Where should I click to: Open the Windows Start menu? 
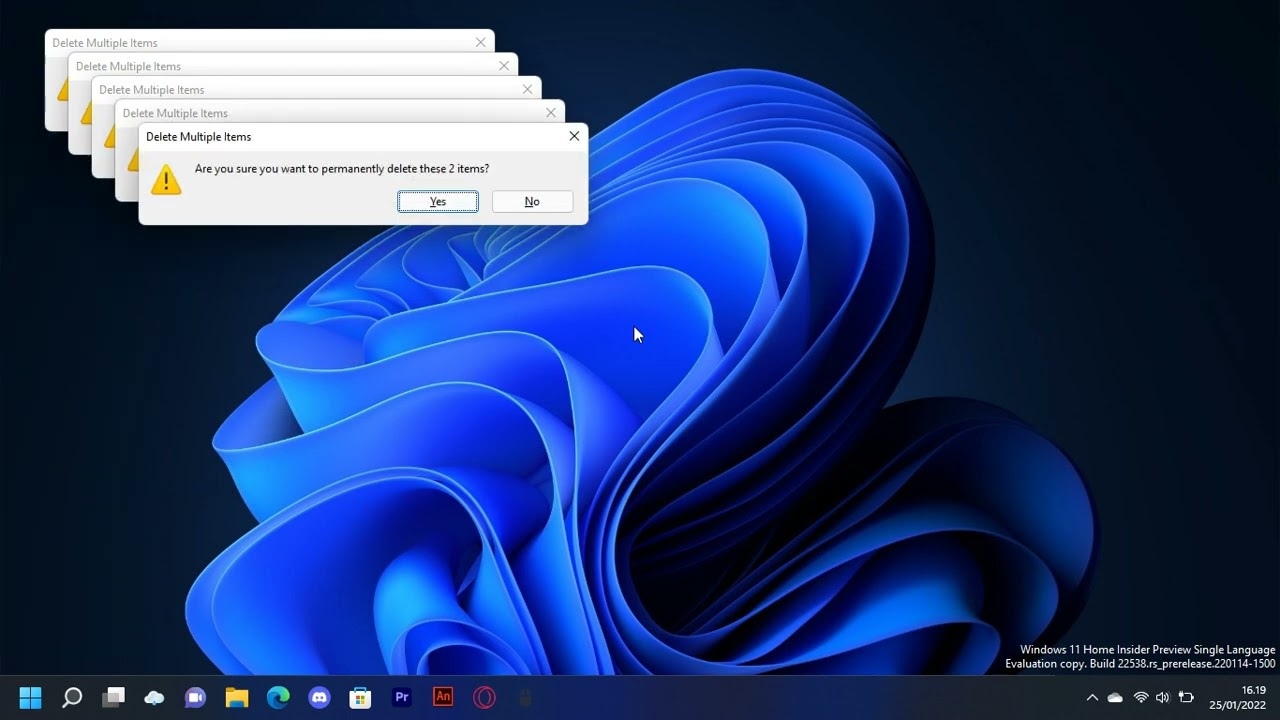(x=31, y=697)
